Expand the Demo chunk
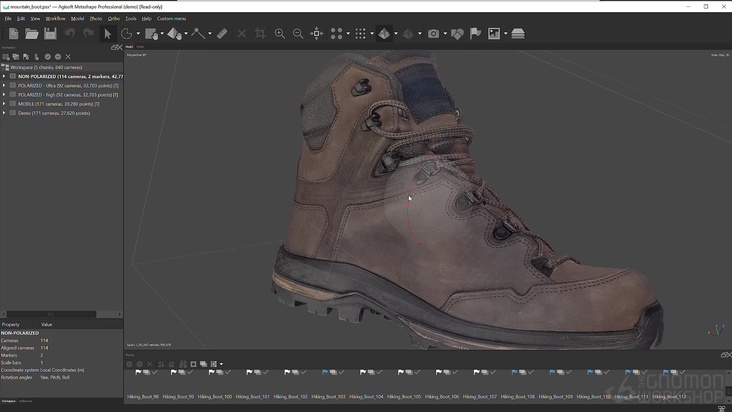Image resolution: width=732 pixels, height=412 pixels. click(4, 113)
